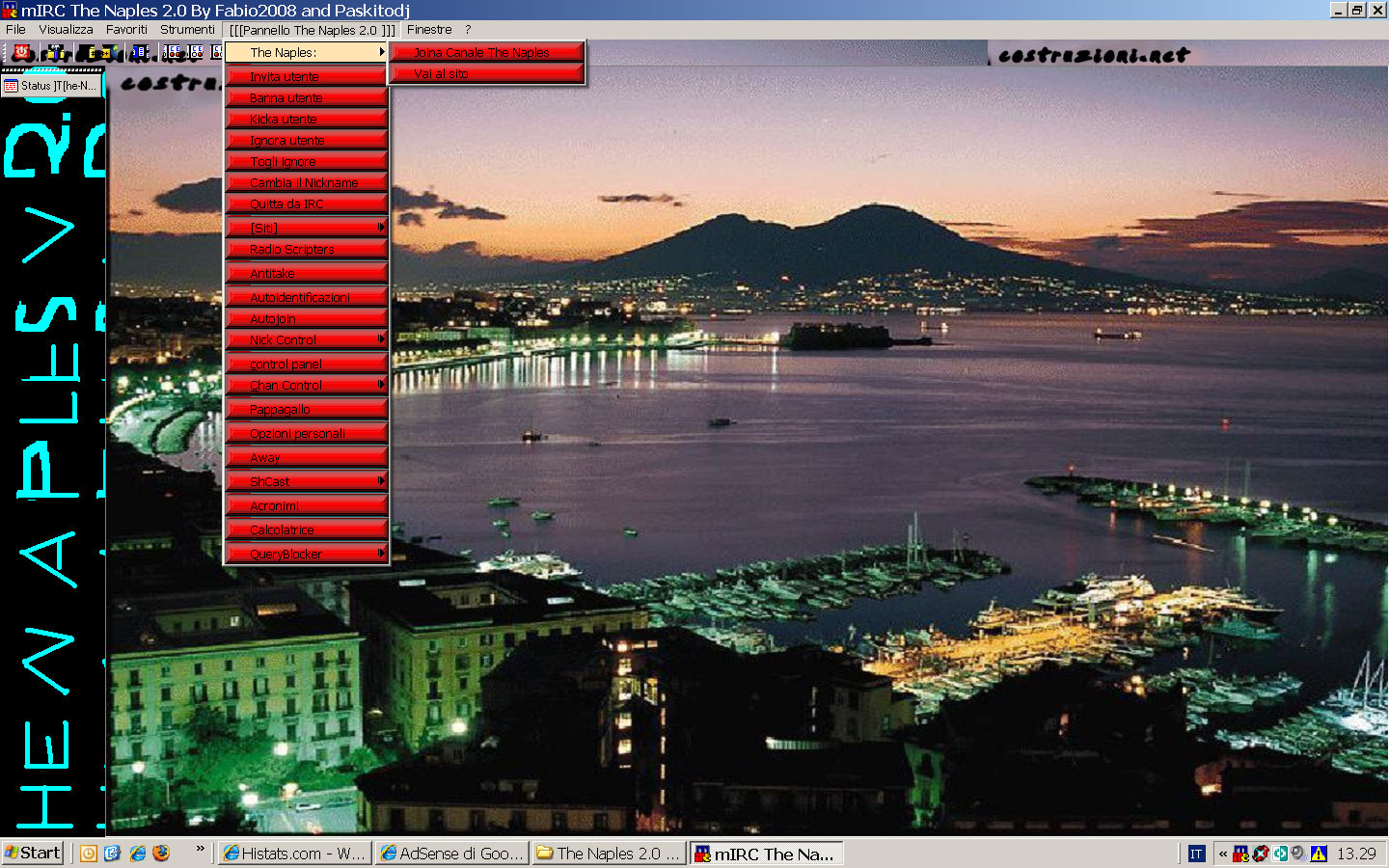The height and width of the screenshot is (868, 1389).
Task: Click the red power connect toolbar icon
Action: click(x=21, y=53)
